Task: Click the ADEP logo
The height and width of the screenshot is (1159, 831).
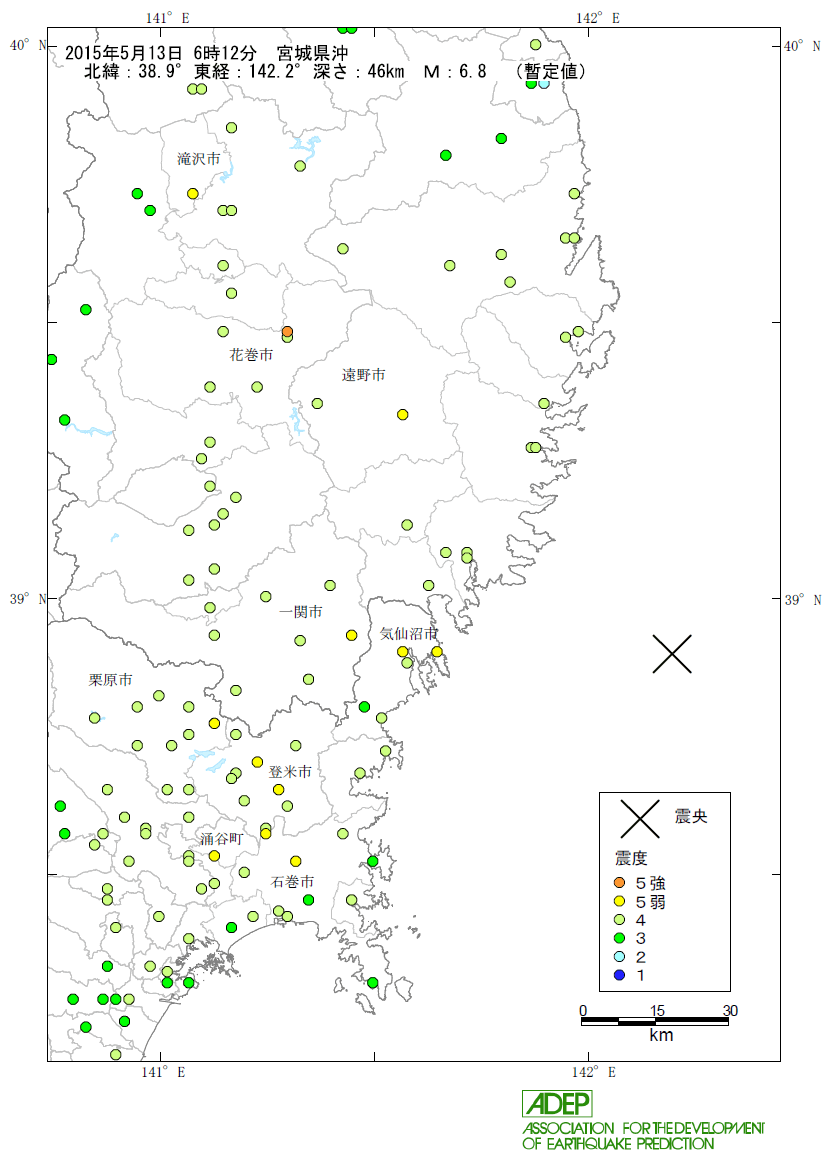Action: pos(557,1104)
